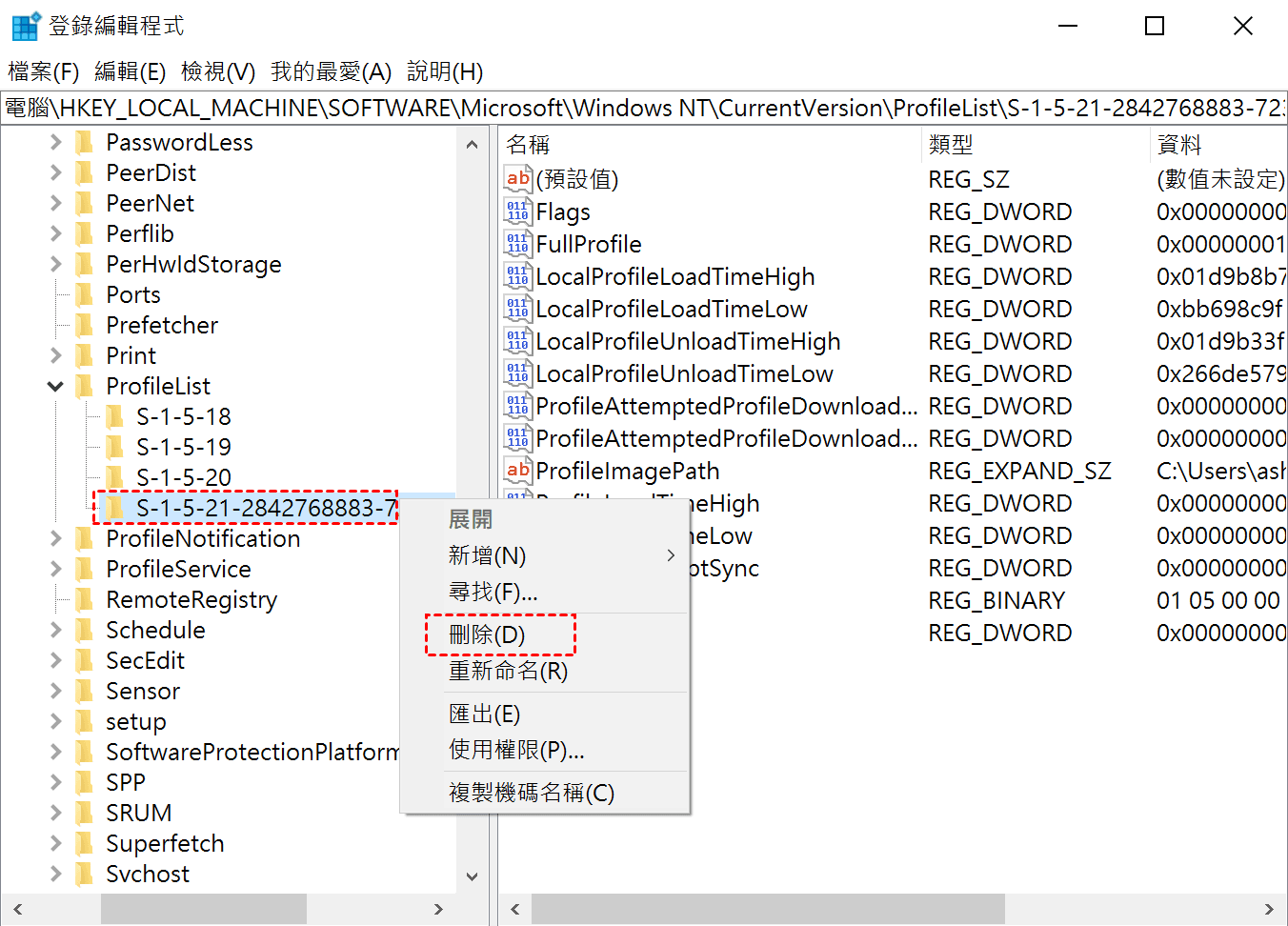This screenshot has width=1288, height=926.
Task: Click the tree pane scroll down arrow
Action: click(472, 876)
